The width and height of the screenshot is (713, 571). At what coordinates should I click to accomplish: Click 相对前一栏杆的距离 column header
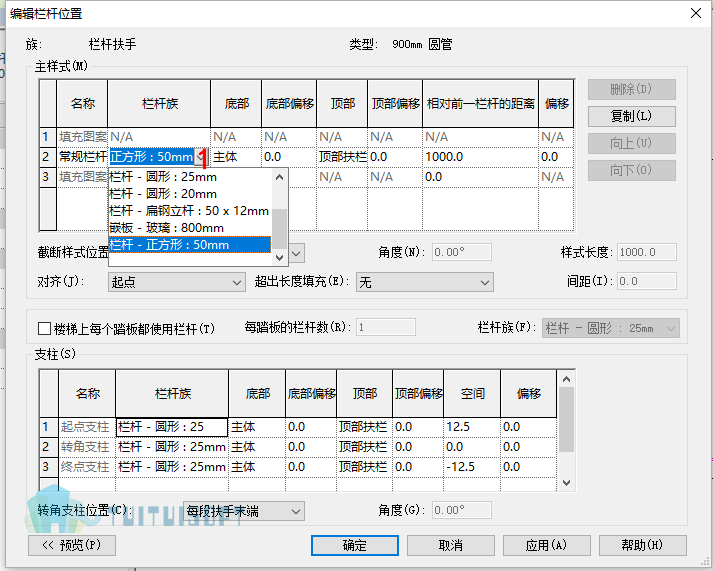(480, 104)
